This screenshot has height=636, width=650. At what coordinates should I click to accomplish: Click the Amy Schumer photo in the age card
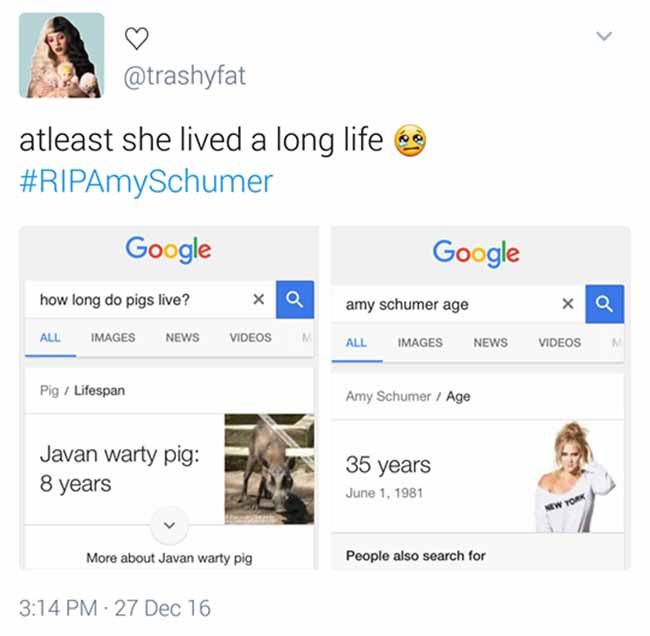(576, 477)
